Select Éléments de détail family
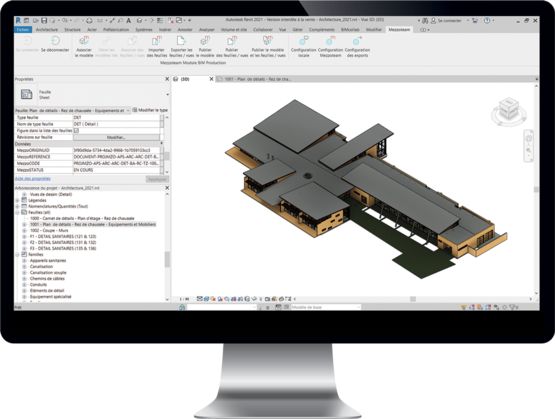 click(47, 291)
